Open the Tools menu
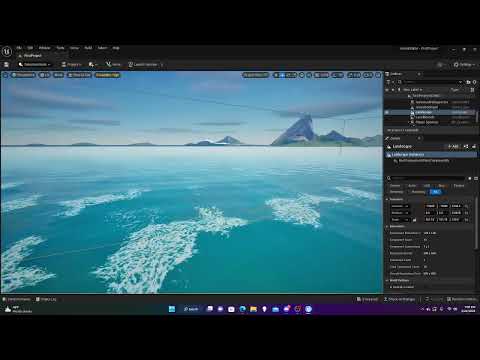Viewport: 480px width, 360px height. tap(60, 48)
